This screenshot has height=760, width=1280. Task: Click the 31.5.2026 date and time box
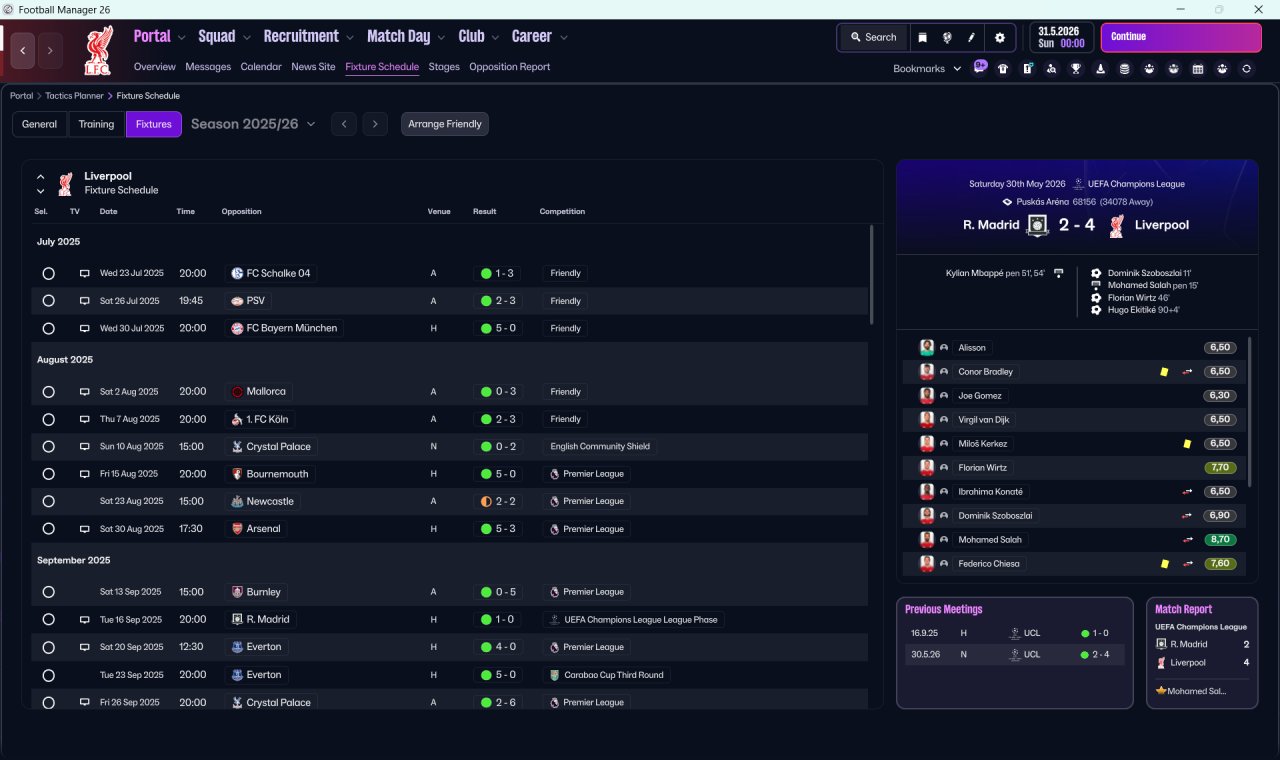1061,37
